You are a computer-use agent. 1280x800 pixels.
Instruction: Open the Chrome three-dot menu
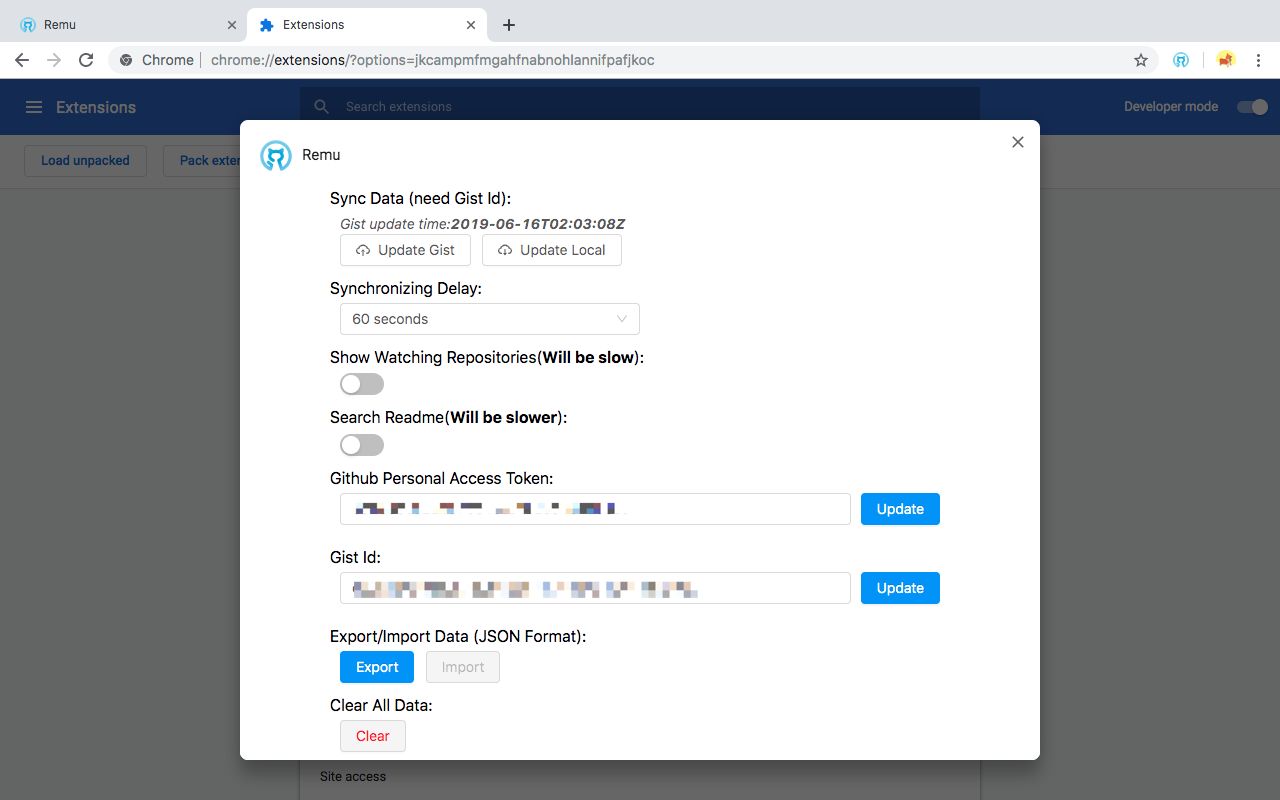click(x=1258, y=60)
